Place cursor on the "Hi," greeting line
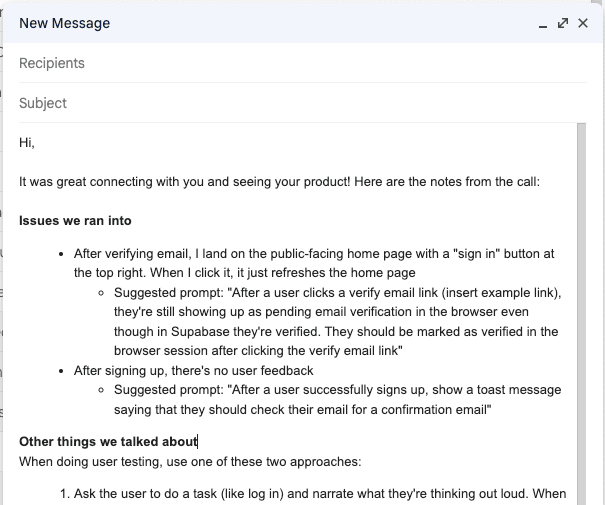This screenshot has width=605, height=505. 27,142
